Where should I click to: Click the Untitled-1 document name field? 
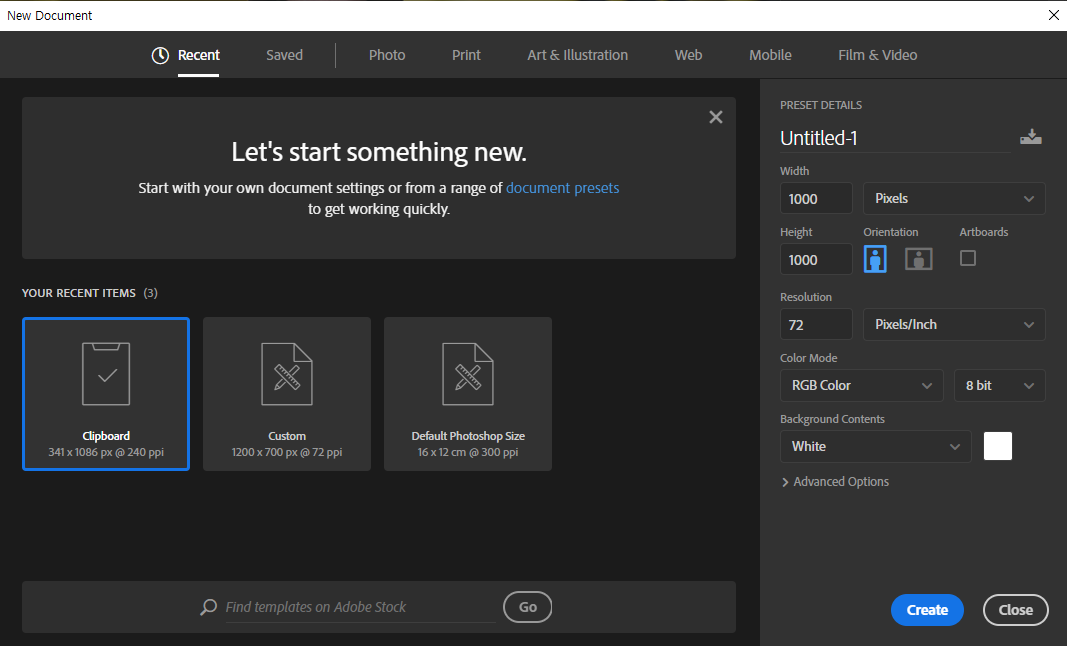[895, 138]
